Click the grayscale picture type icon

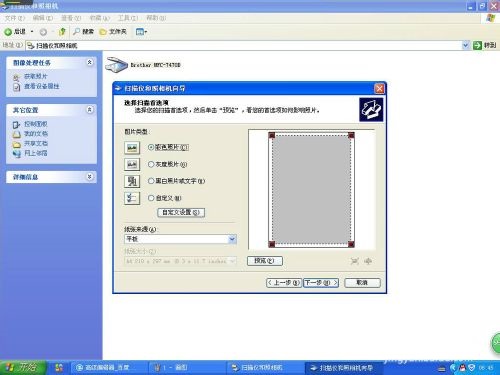click(x=132, y=164)
